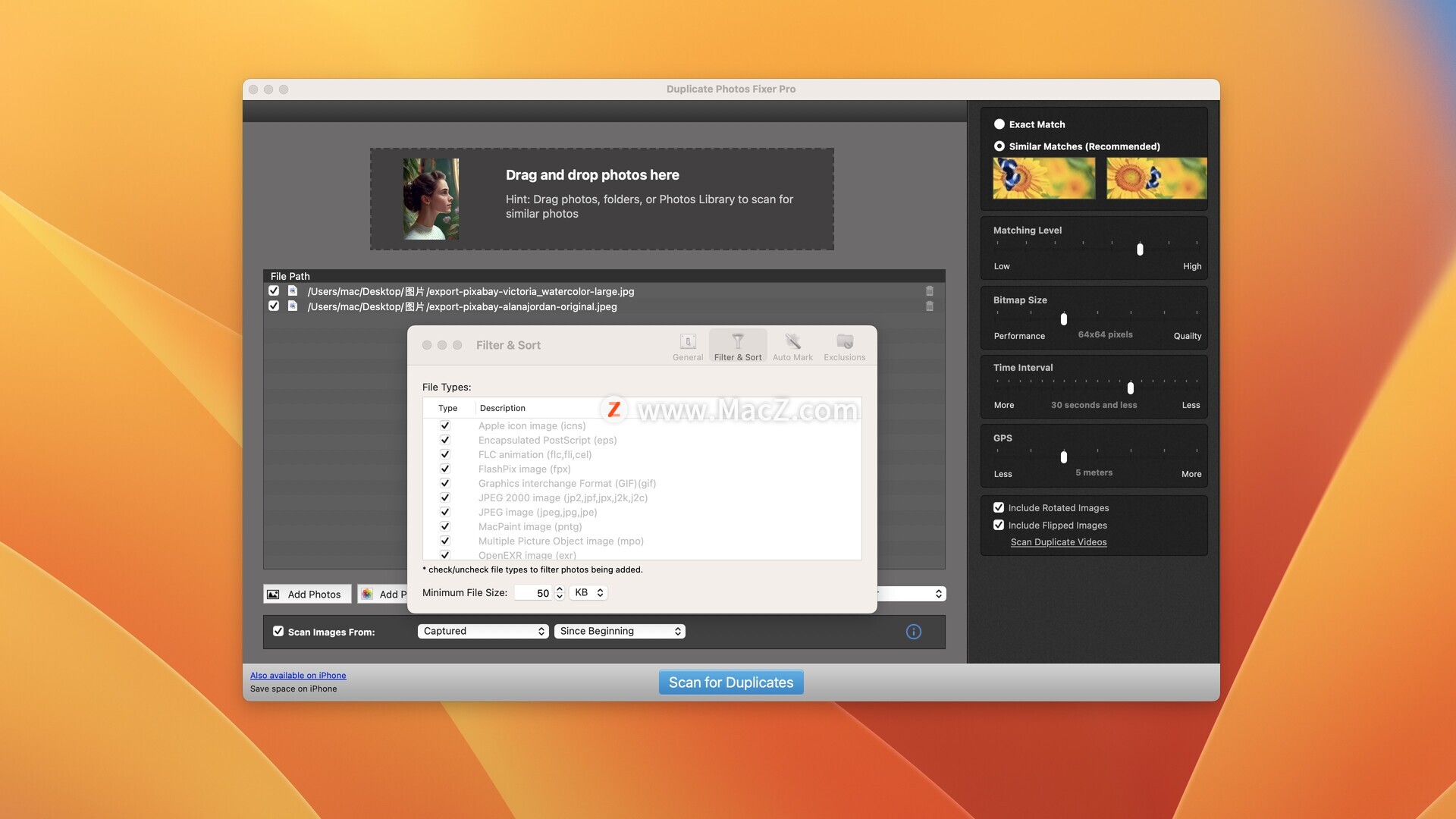Uncheck the alanajordan-original.jpeg file path
Image resolution: width=1456 pixels, height=819 pixels.
274,306
